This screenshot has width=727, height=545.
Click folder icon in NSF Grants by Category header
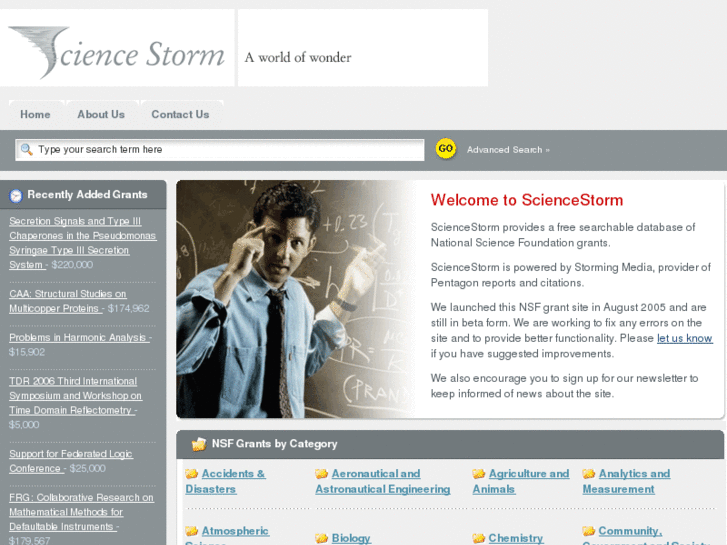[199, 444]
